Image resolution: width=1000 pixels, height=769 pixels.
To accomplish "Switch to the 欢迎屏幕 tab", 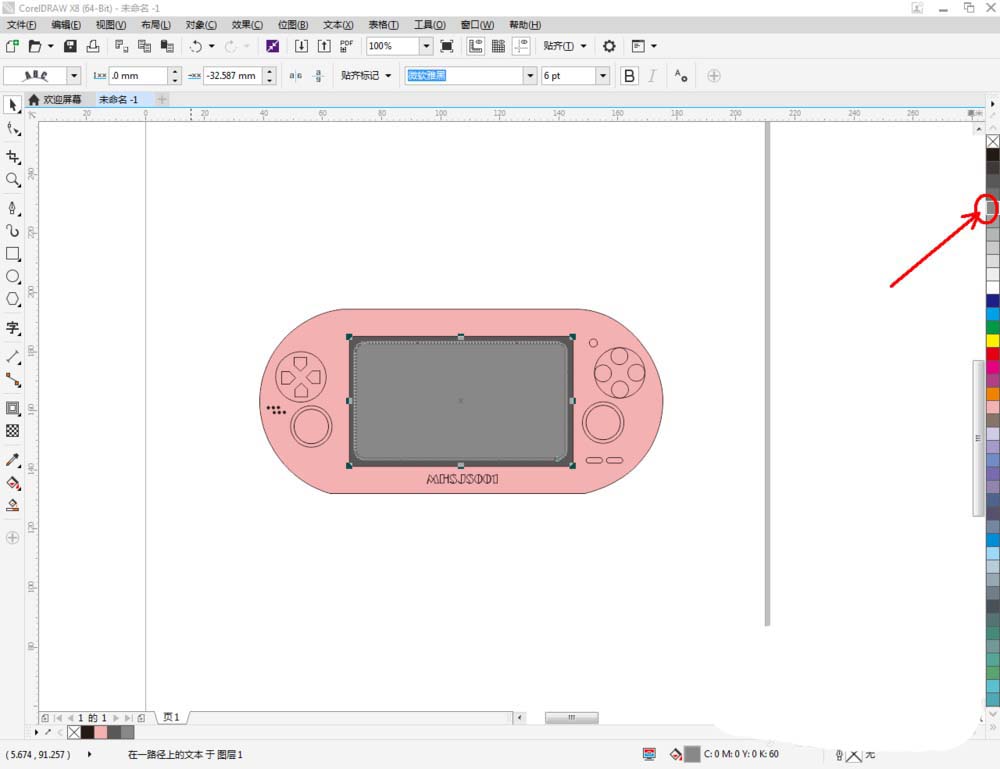I will coord(56,99).
